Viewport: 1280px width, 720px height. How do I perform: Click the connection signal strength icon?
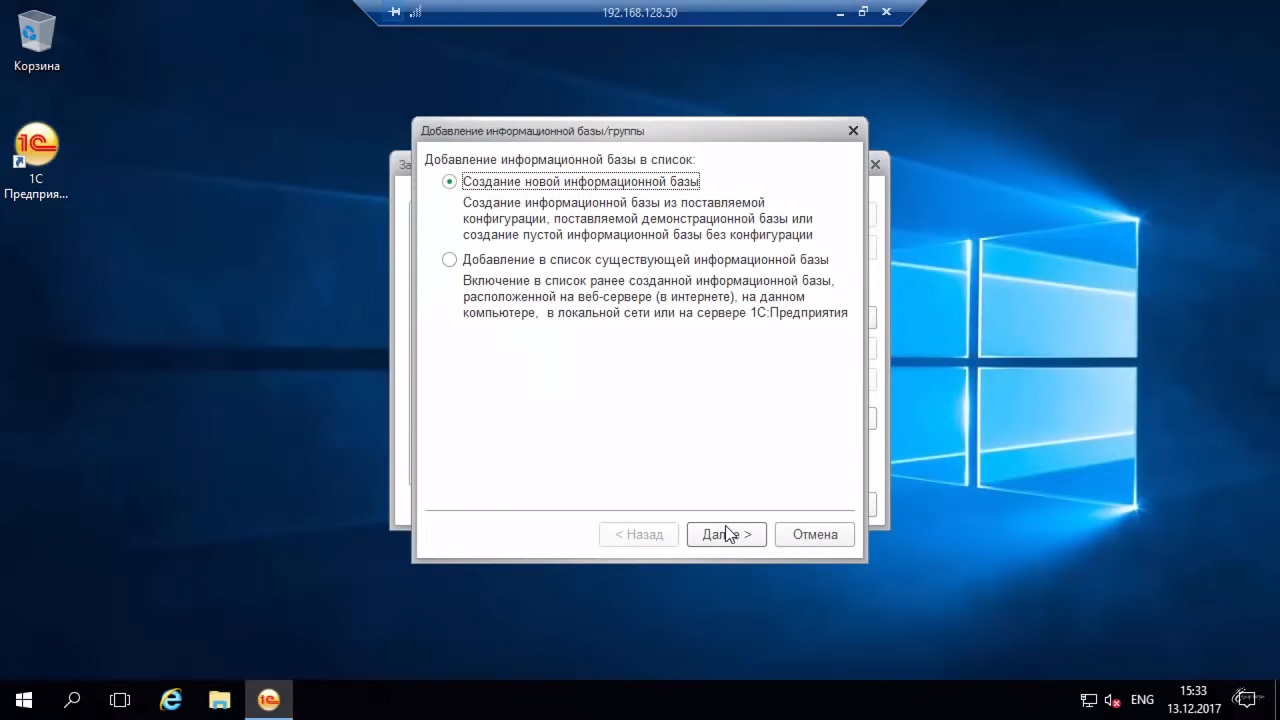416,12
